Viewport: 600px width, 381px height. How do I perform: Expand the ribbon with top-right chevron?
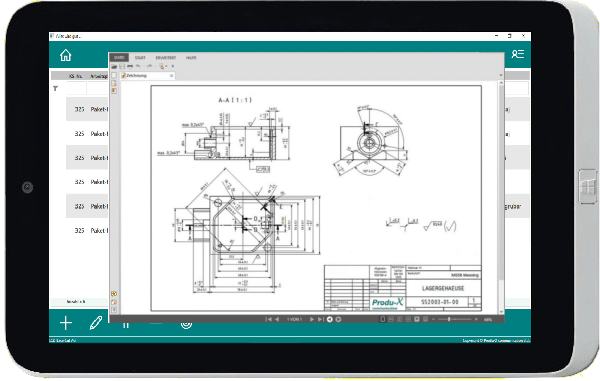(x=501, y=75)
